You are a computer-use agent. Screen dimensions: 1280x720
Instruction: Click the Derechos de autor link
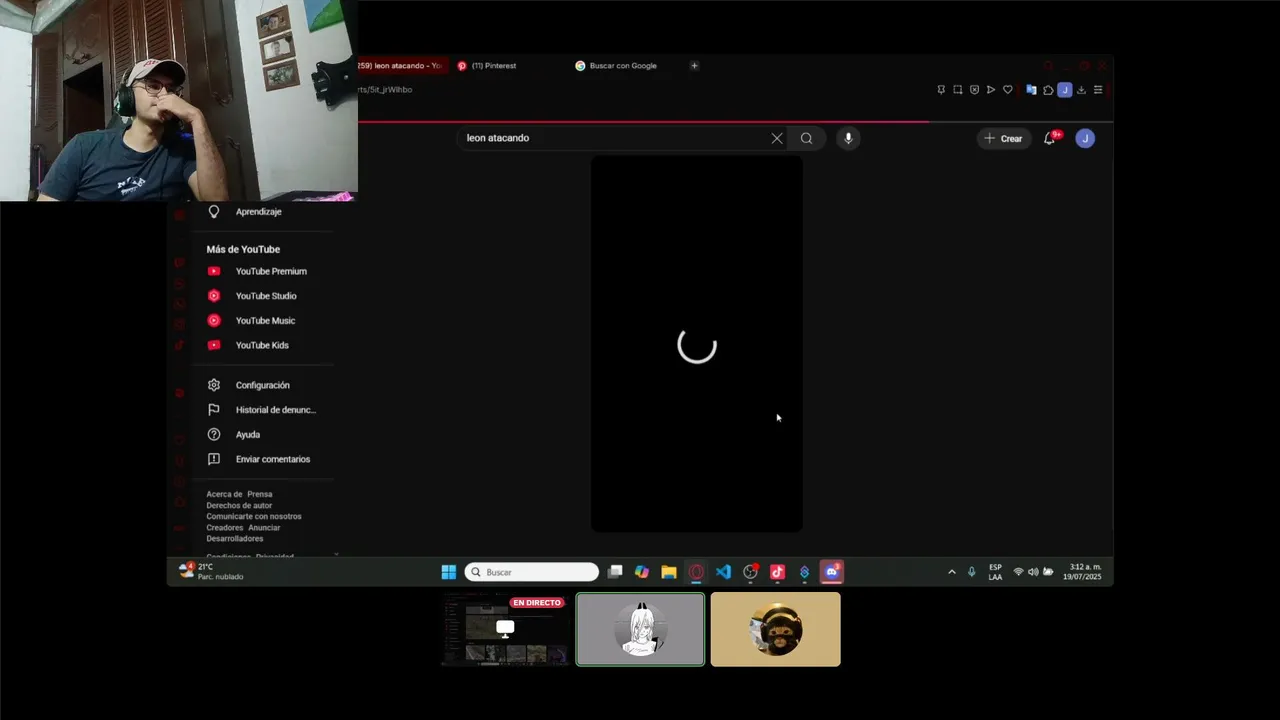tap(239, 505)
